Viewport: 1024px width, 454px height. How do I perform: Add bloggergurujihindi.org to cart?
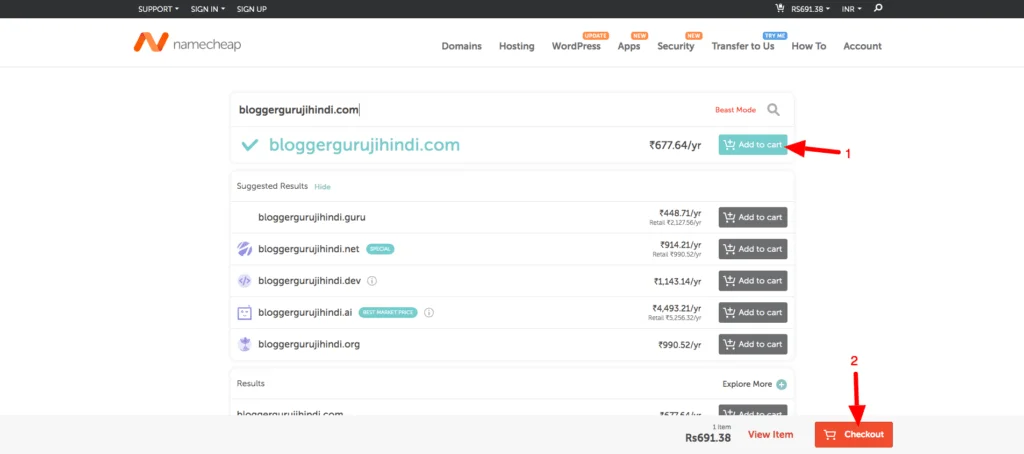click(x=753, y=344)
